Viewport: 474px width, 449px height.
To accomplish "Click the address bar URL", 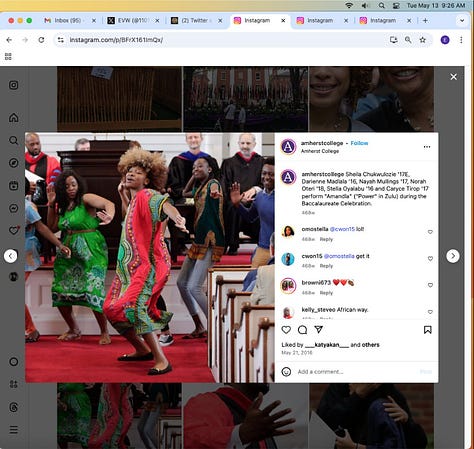I will pos(116,40).
